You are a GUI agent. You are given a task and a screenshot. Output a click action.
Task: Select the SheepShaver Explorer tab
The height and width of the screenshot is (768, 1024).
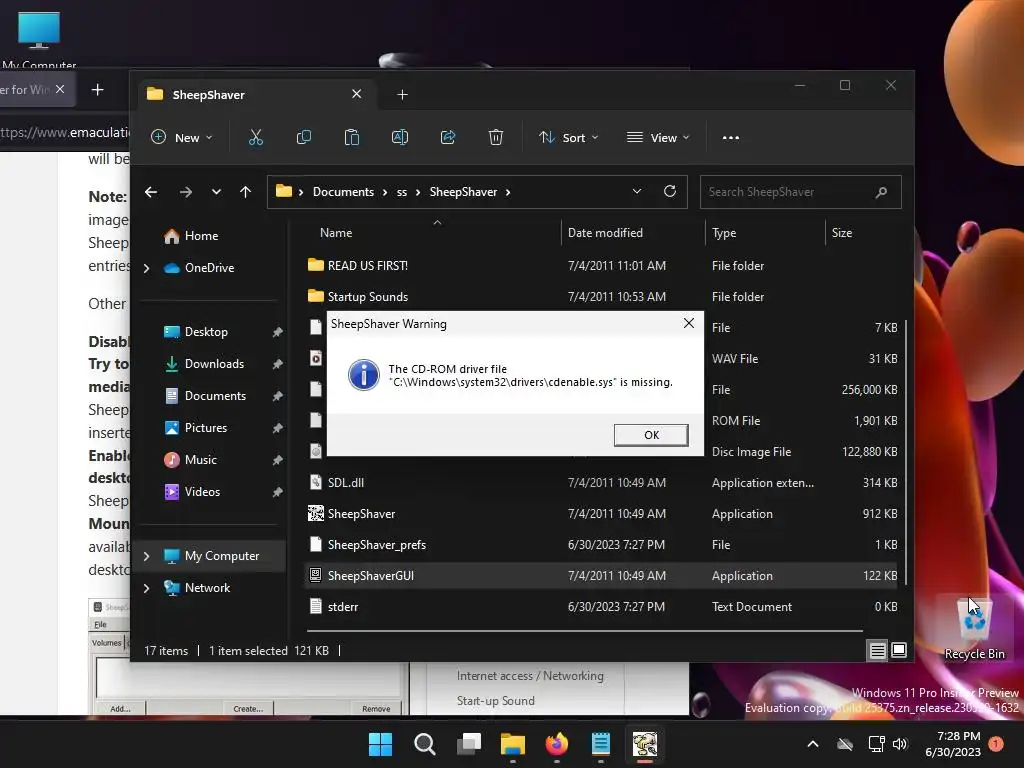coord(255,95)
